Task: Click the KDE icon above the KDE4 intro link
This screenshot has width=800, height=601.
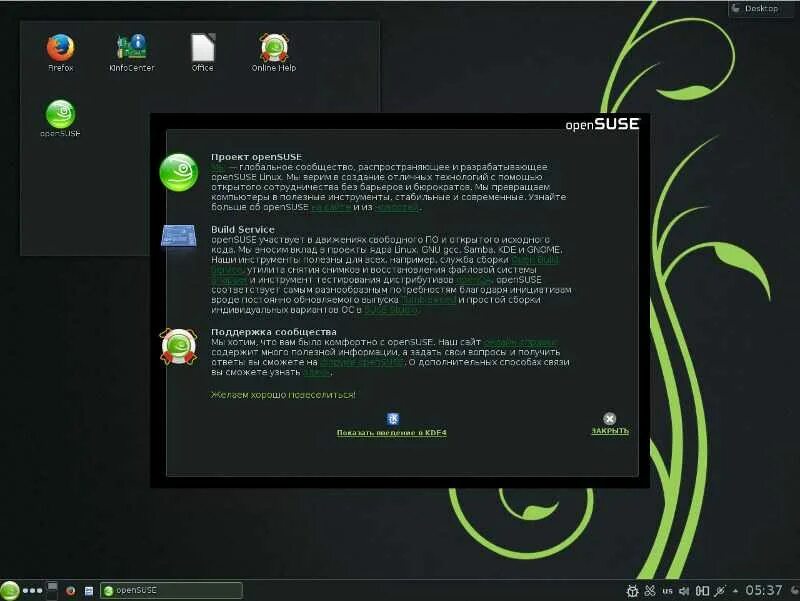Action: [x=392, y=419]
